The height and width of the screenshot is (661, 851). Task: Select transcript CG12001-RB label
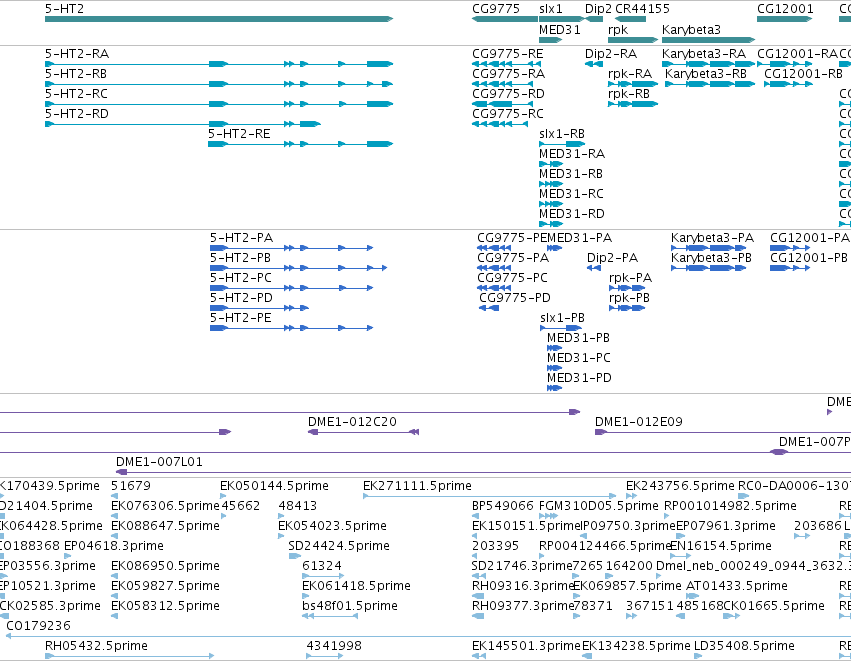804,74
